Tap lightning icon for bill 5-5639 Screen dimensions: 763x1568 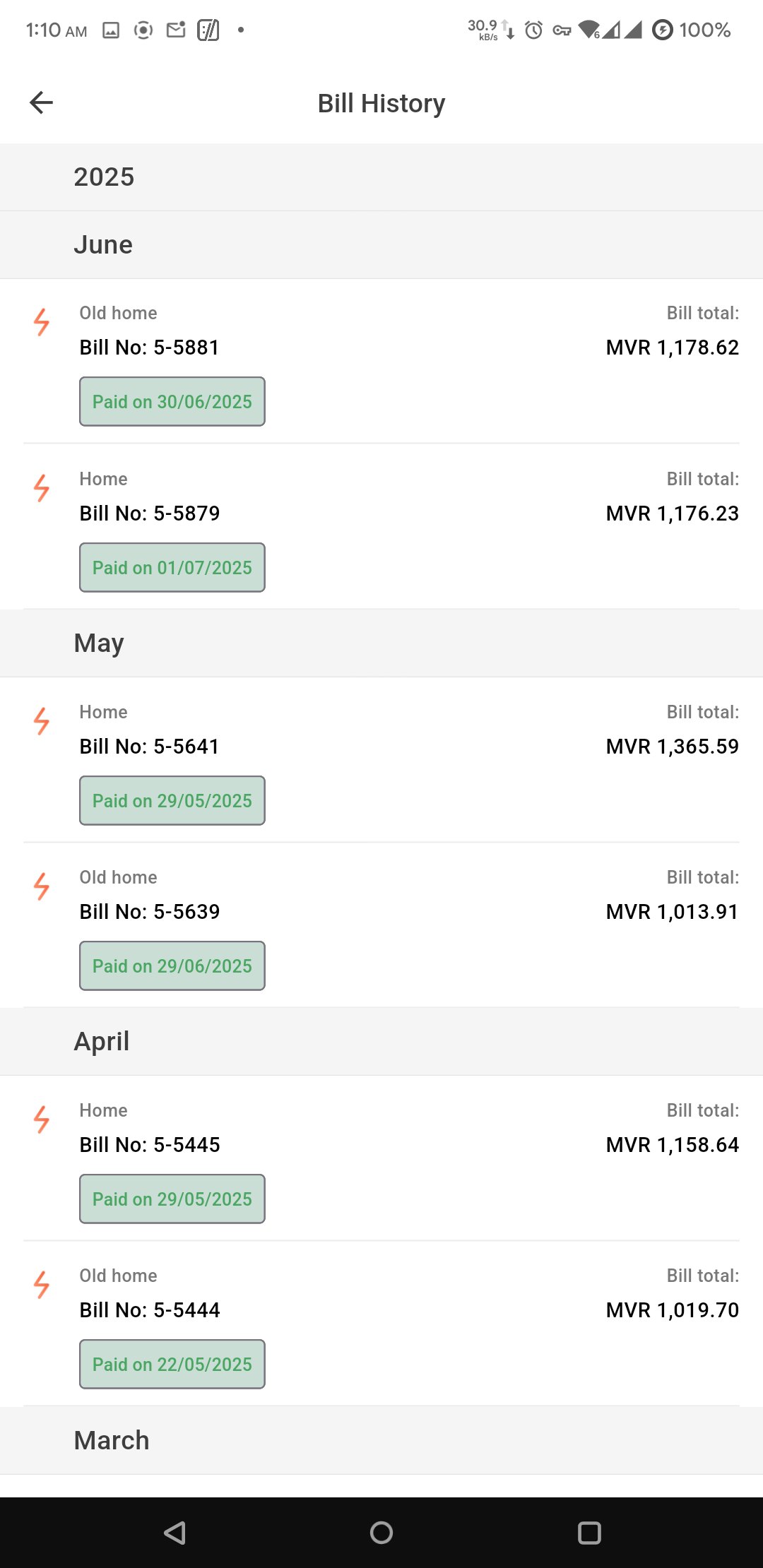click(42, 886)
